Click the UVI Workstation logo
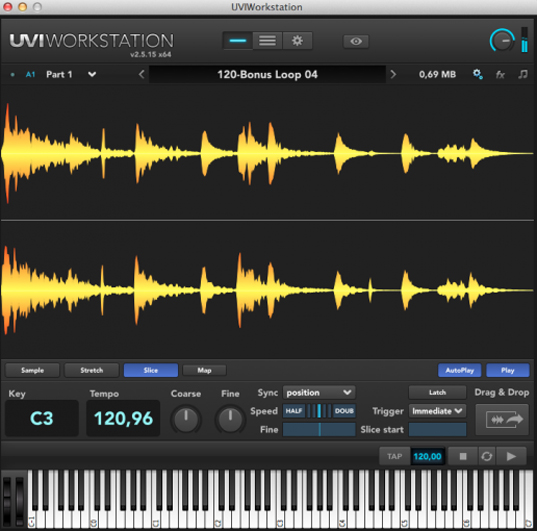 coord(91,41)
